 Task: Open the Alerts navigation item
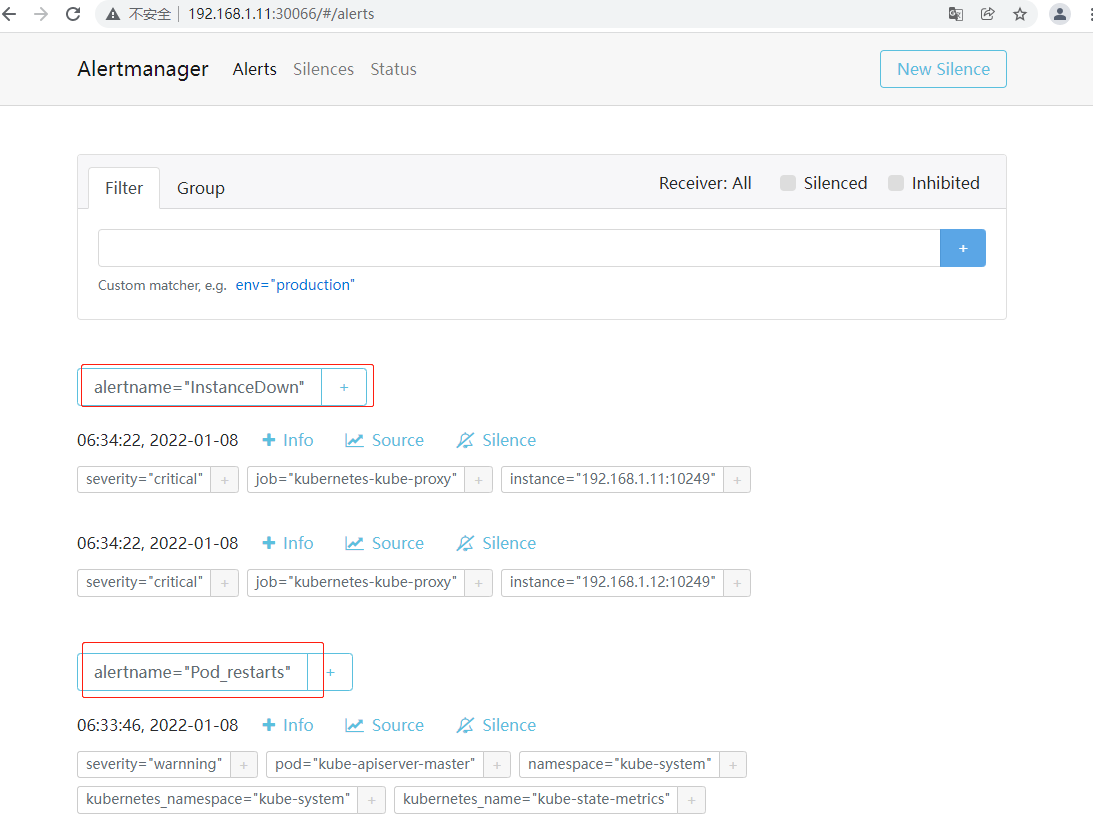pyautogui.click(x=254, y=69)
